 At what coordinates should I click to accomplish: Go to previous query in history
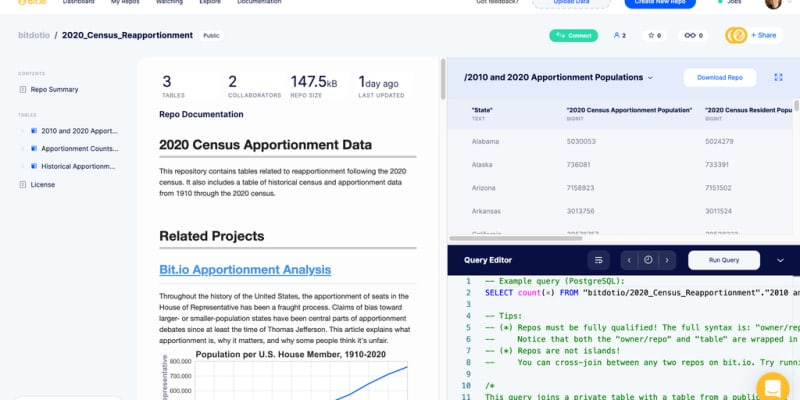point(629,260)
